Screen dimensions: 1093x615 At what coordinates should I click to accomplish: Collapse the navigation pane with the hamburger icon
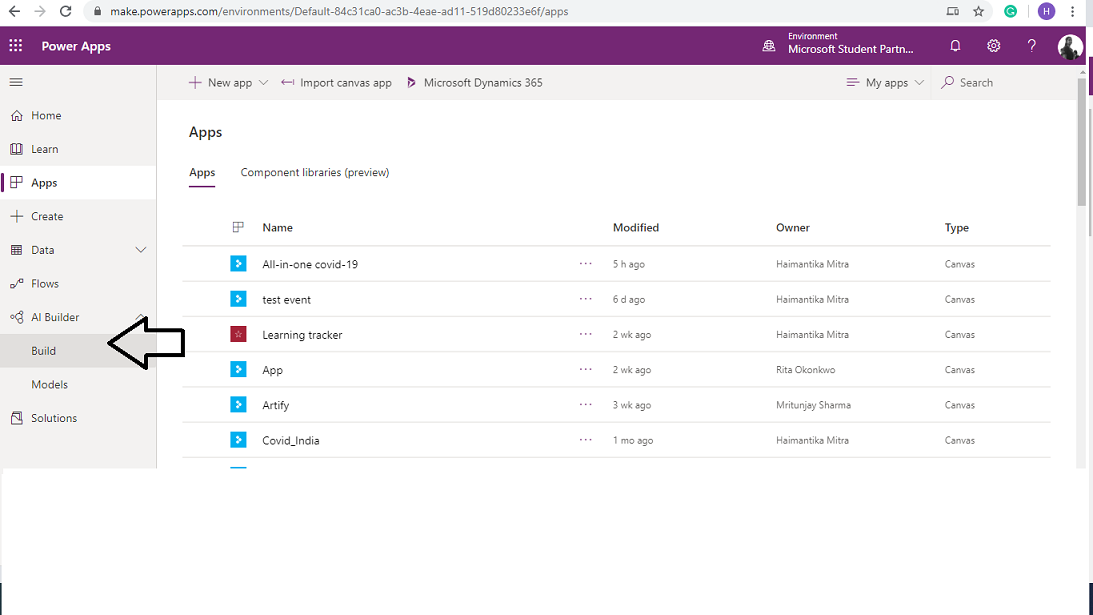[x=15, y=82]
